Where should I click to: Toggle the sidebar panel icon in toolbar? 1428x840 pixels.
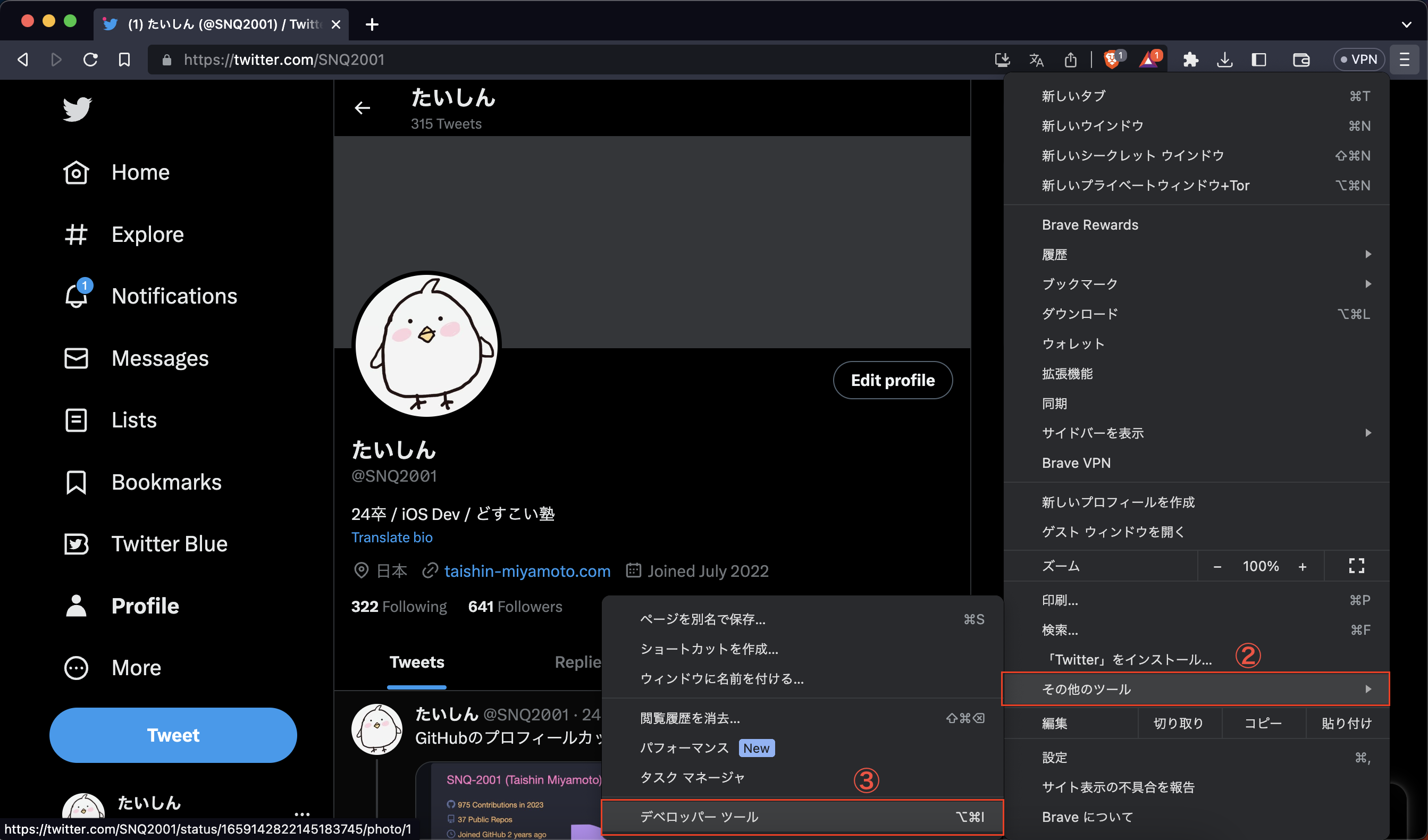(1258, 60)
